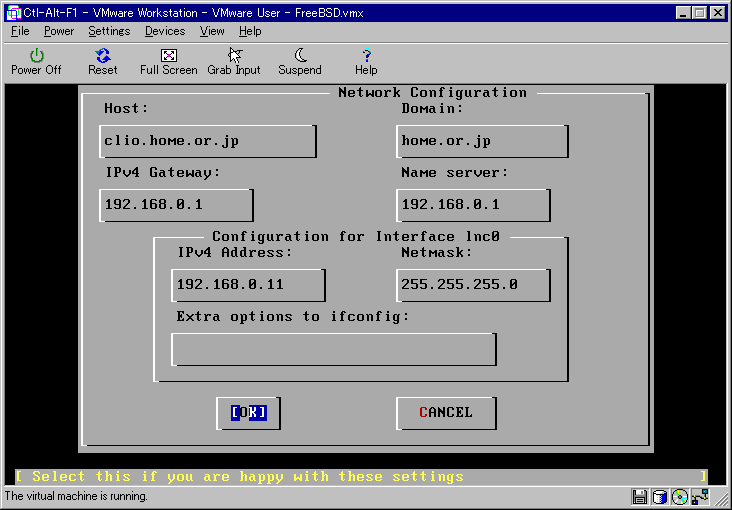This screenshot has width=732, height=510.
Task: Open the Devices menu
Action: coord(165,31)
